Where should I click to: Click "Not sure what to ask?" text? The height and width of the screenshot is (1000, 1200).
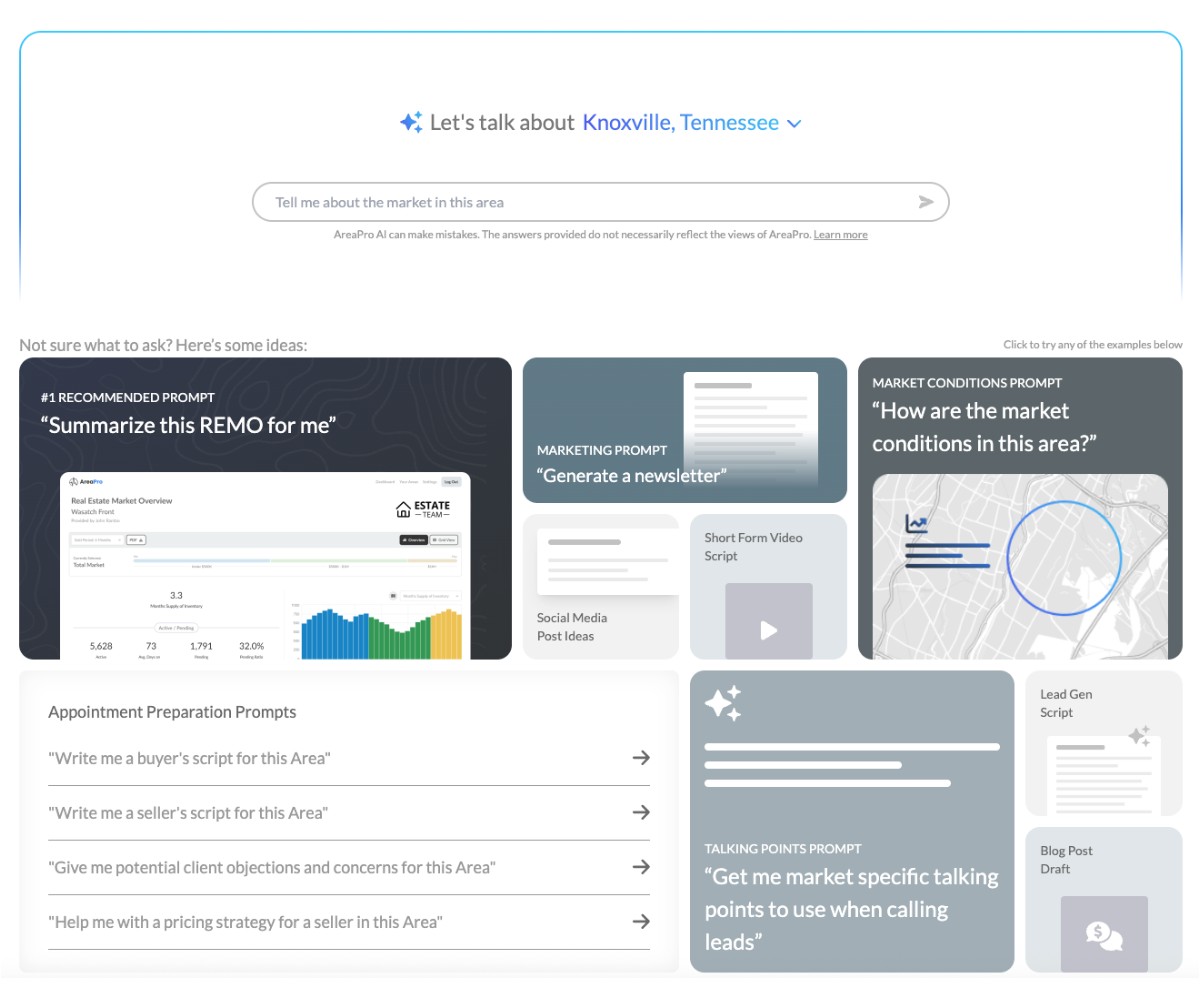163,346
